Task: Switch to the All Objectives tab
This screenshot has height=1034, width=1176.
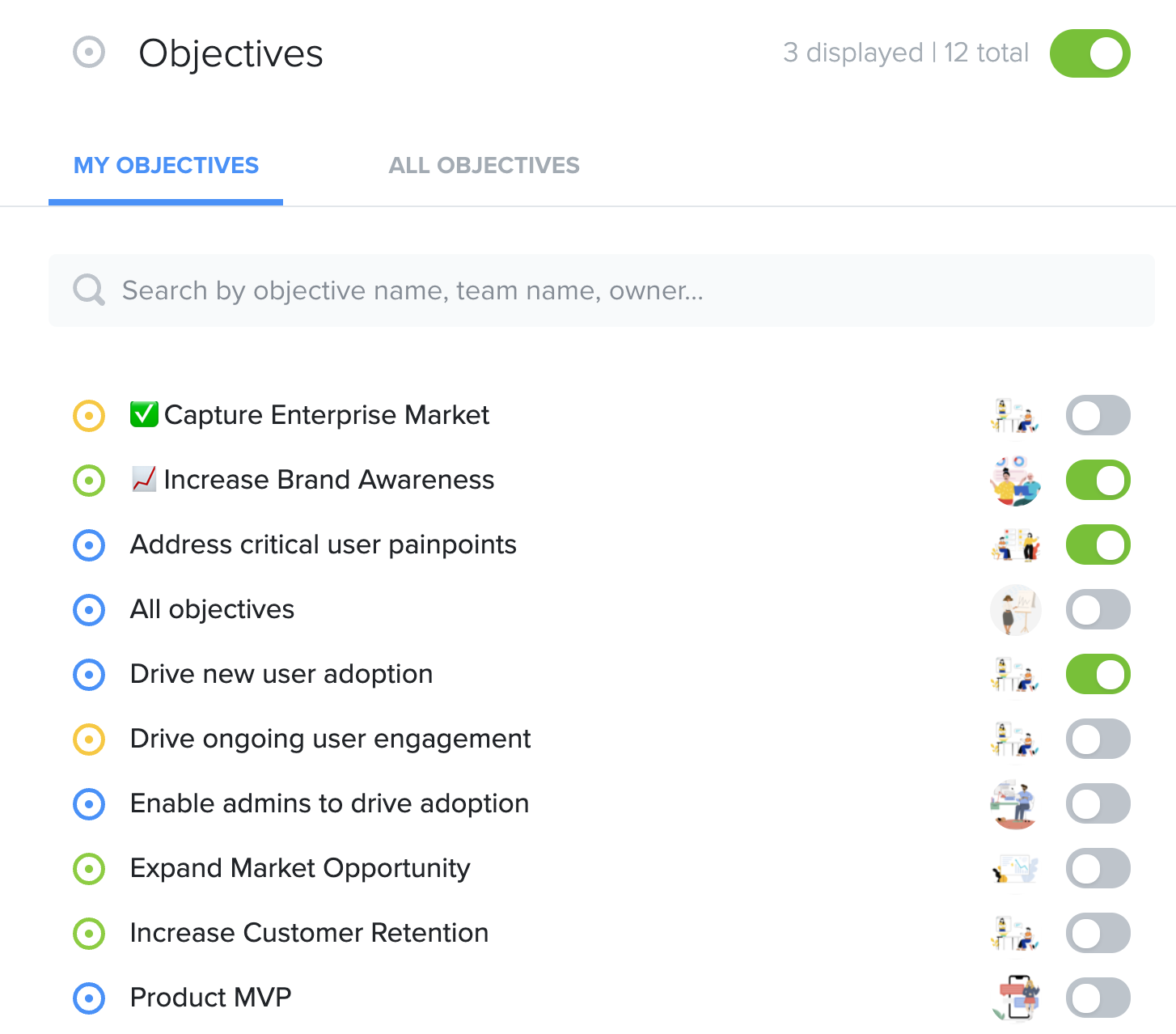Action: (x=484, y=166)
